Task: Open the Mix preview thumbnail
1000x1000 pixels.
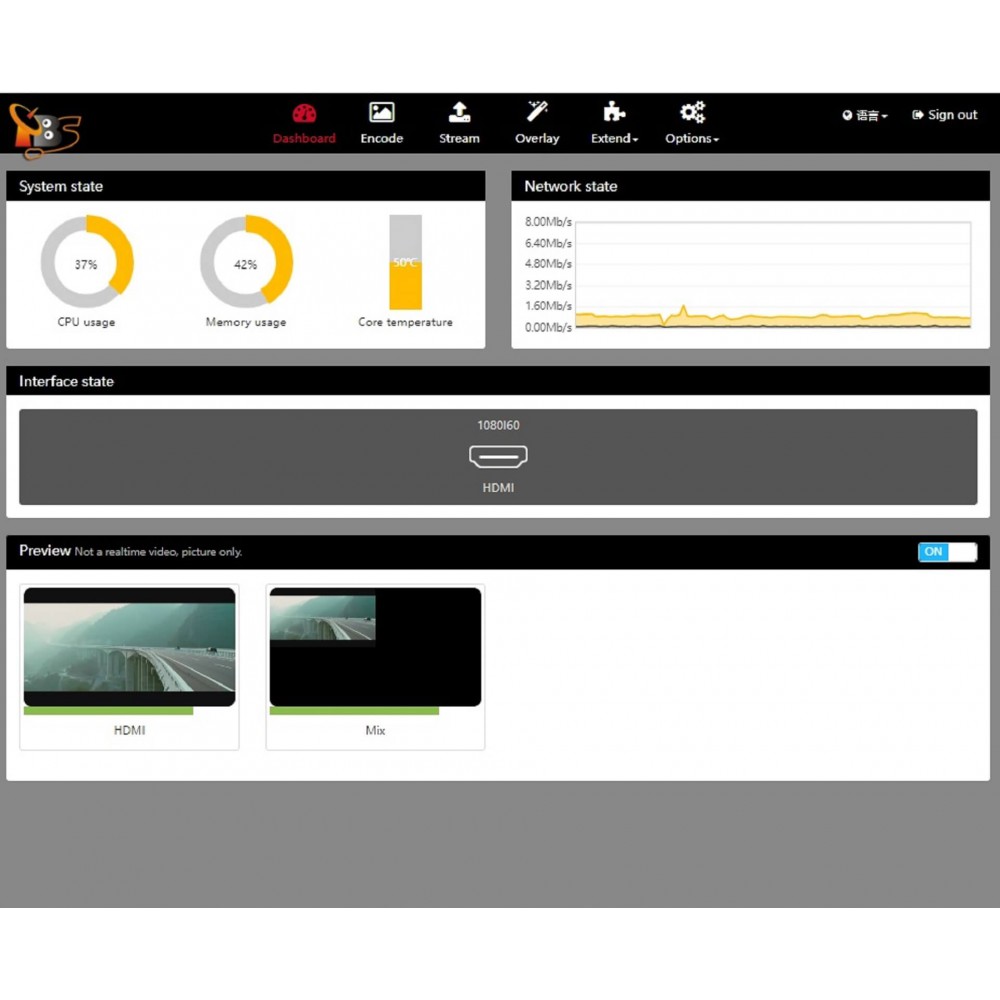Action: point(375,647)
